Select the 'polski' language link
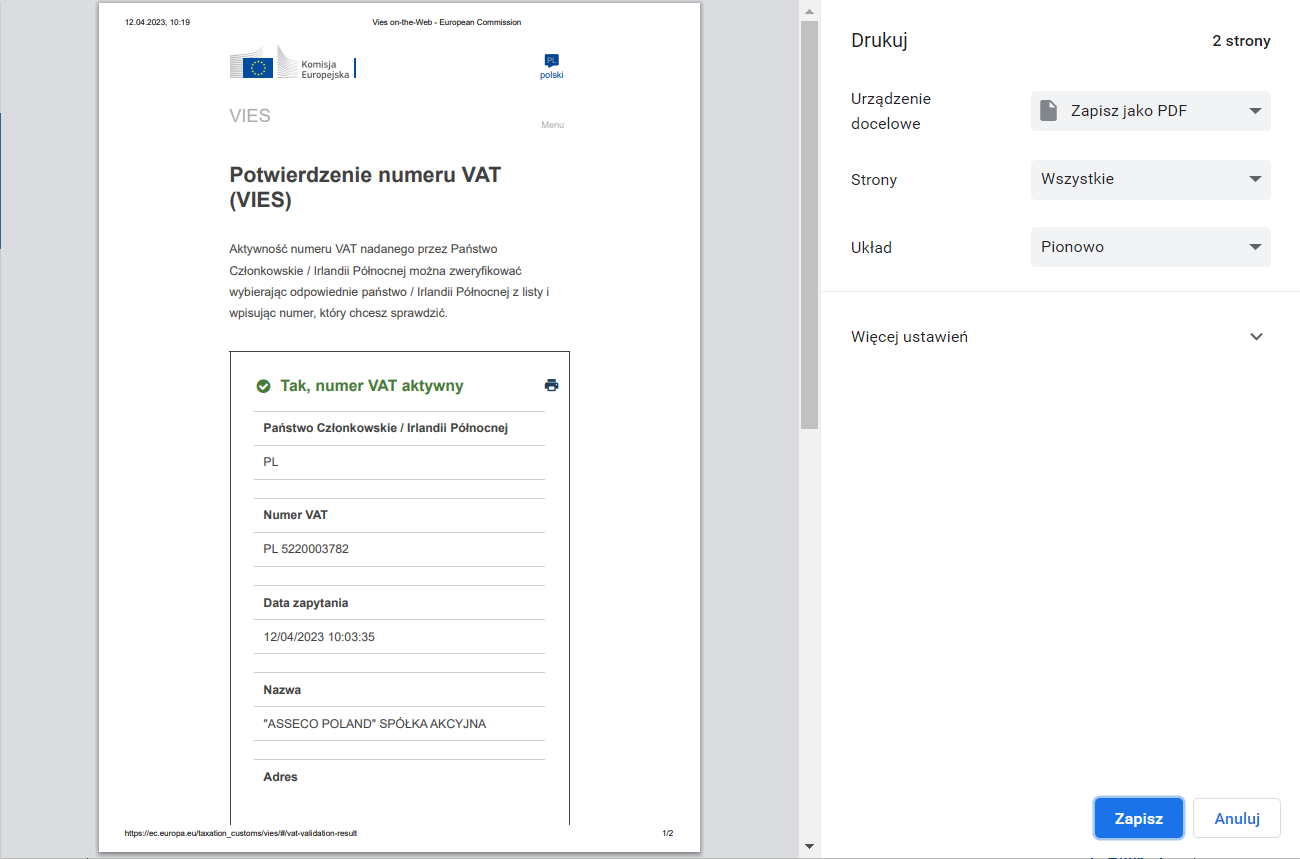 coord(551,73)
